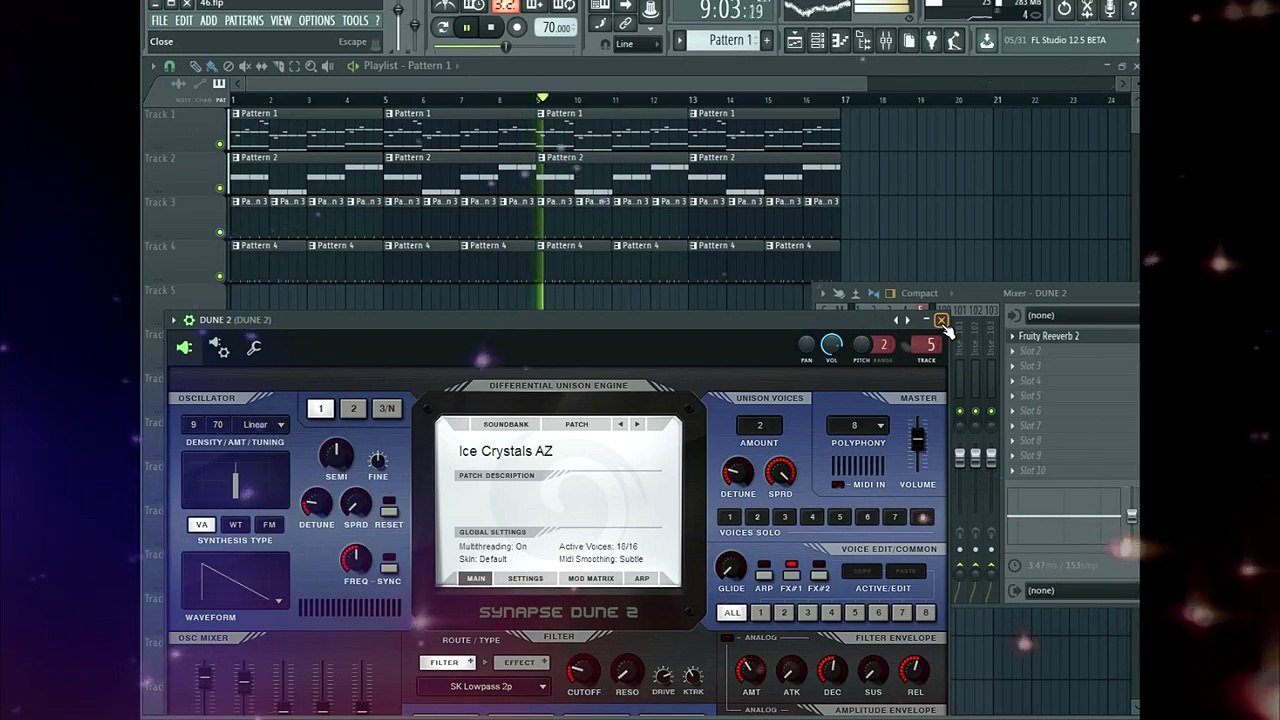
Task: Expand Fruity Reeverb 2 slot in Mixer
Action: pos(1012,337)
